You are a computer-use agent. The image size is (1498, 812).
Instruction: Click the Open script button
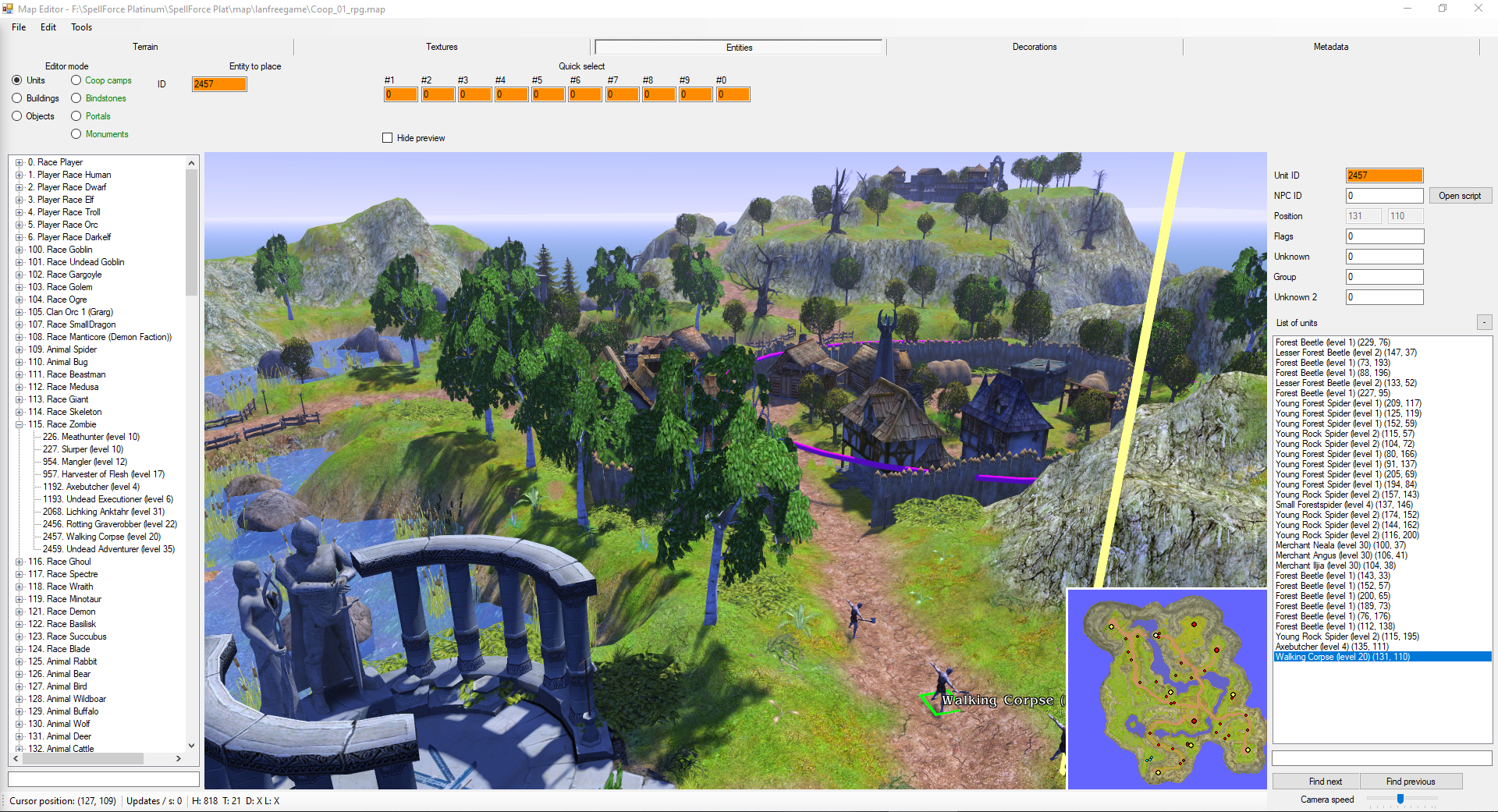point(1460,196)
